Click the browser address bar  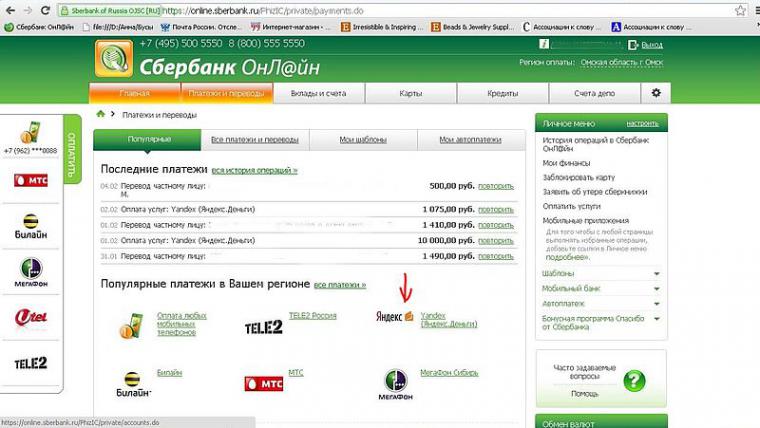coord(400,9)
